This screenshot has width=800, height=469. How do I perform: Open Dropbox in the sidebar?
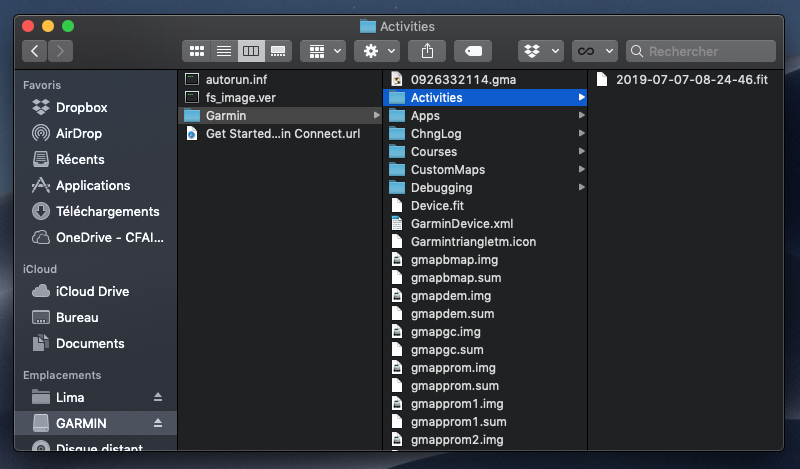[x=96, y=107]
